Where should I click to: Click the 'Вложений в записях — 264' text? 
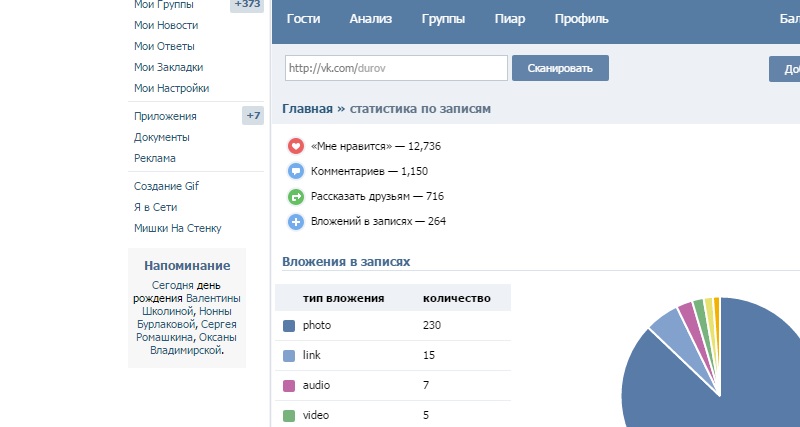[379, 221]
